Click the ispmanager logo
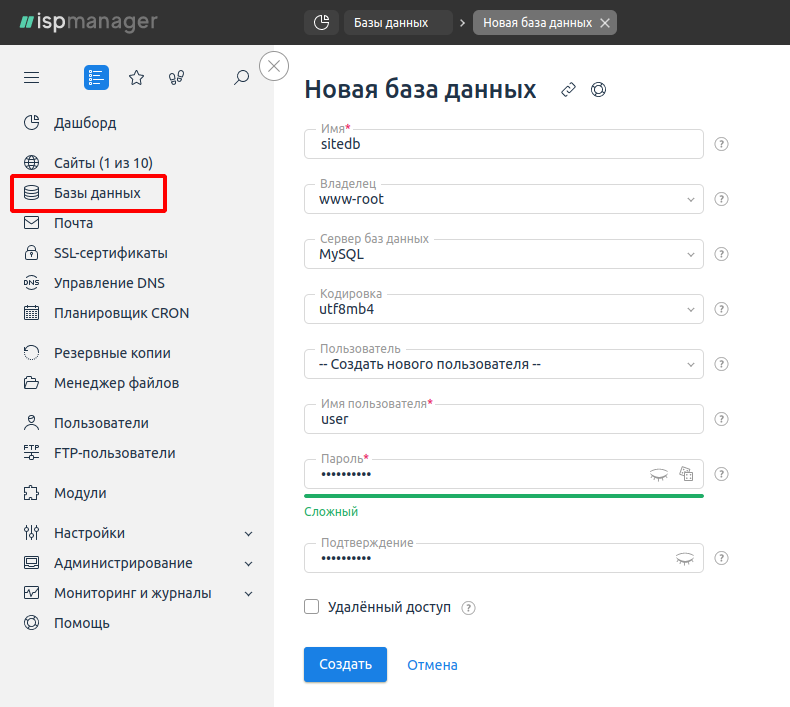This screenshot has width=790, height=707. pyautogui.click(x=89, y=22)
